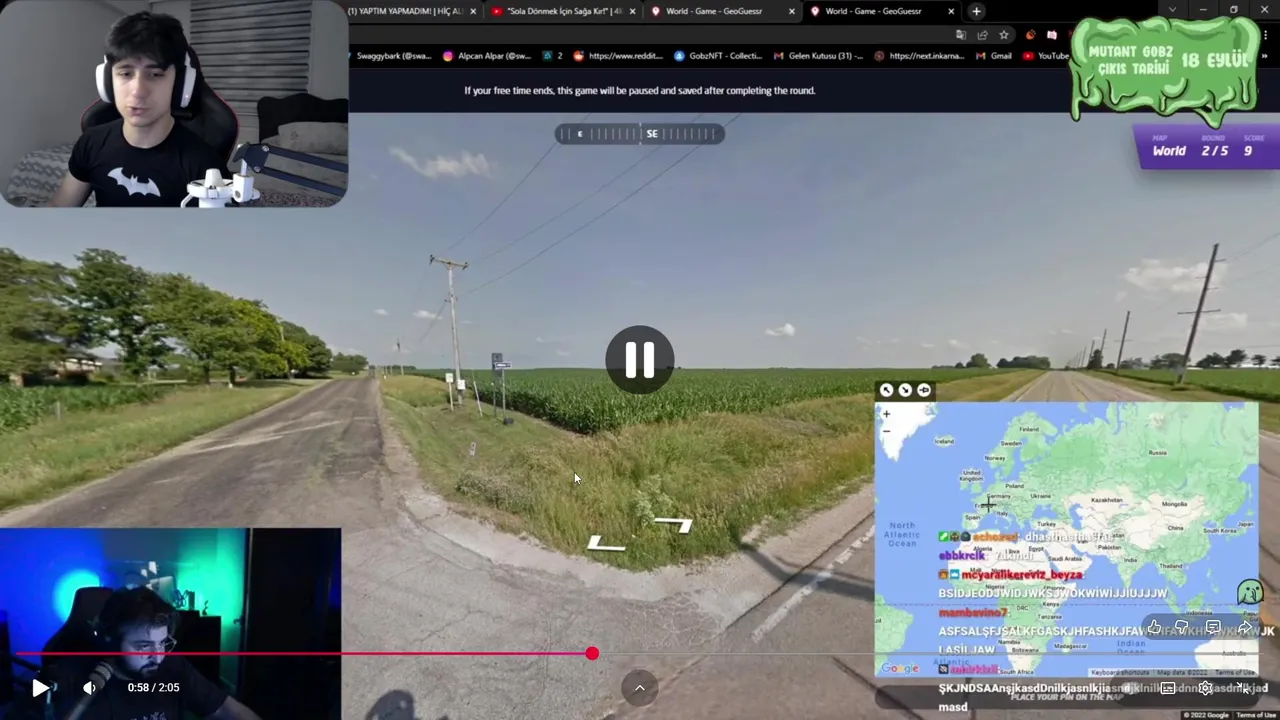
Task: Open the reddit.com bookmark
Action: coord(618,56)
